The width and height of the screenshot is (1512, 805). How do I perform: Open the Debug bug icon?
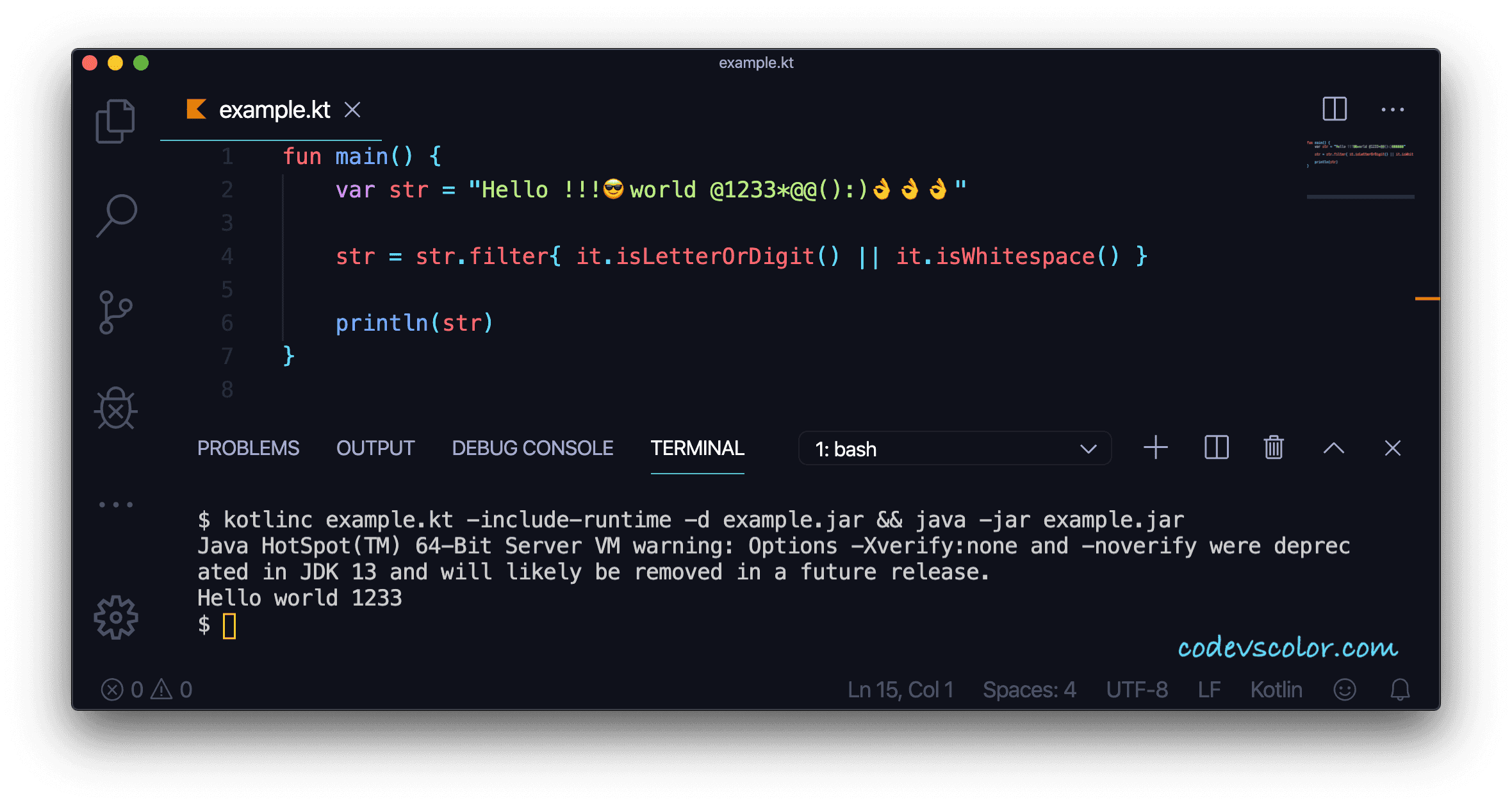tap(116, 408)
